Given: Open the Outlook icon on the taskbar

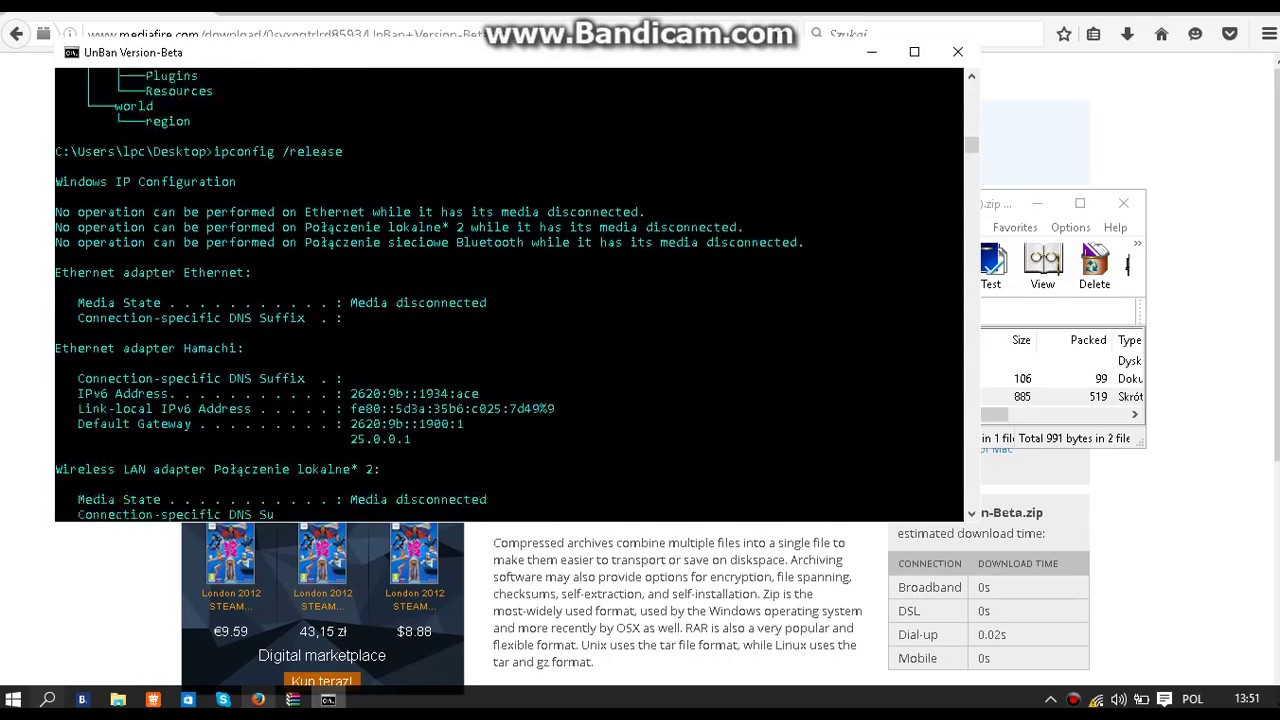Looking at the screenshot, I should [188, 700].
